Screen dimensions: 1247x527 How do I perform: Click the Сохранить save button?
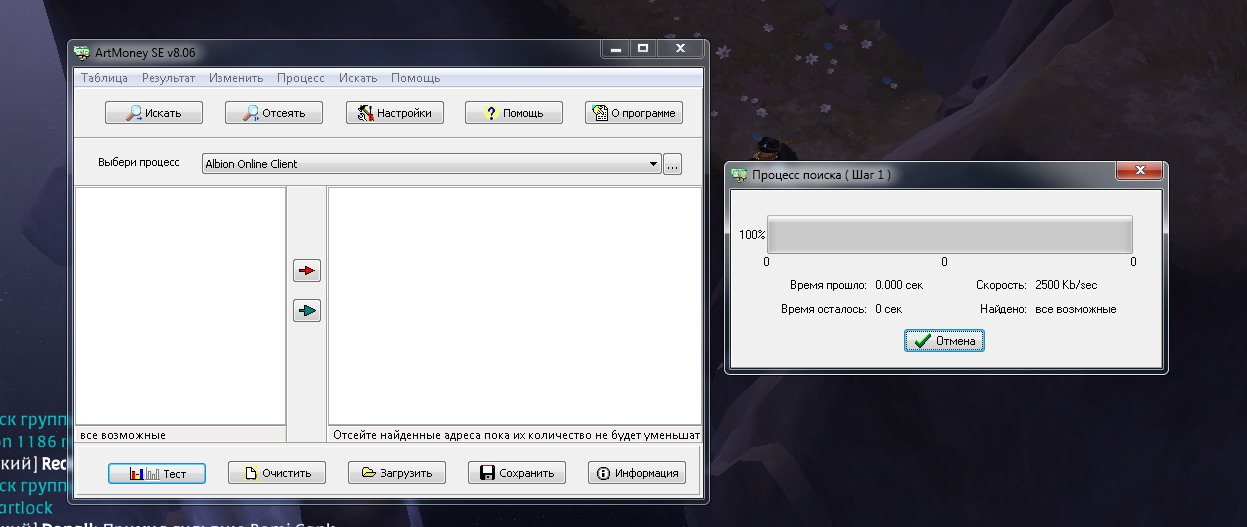pos(517,473)
